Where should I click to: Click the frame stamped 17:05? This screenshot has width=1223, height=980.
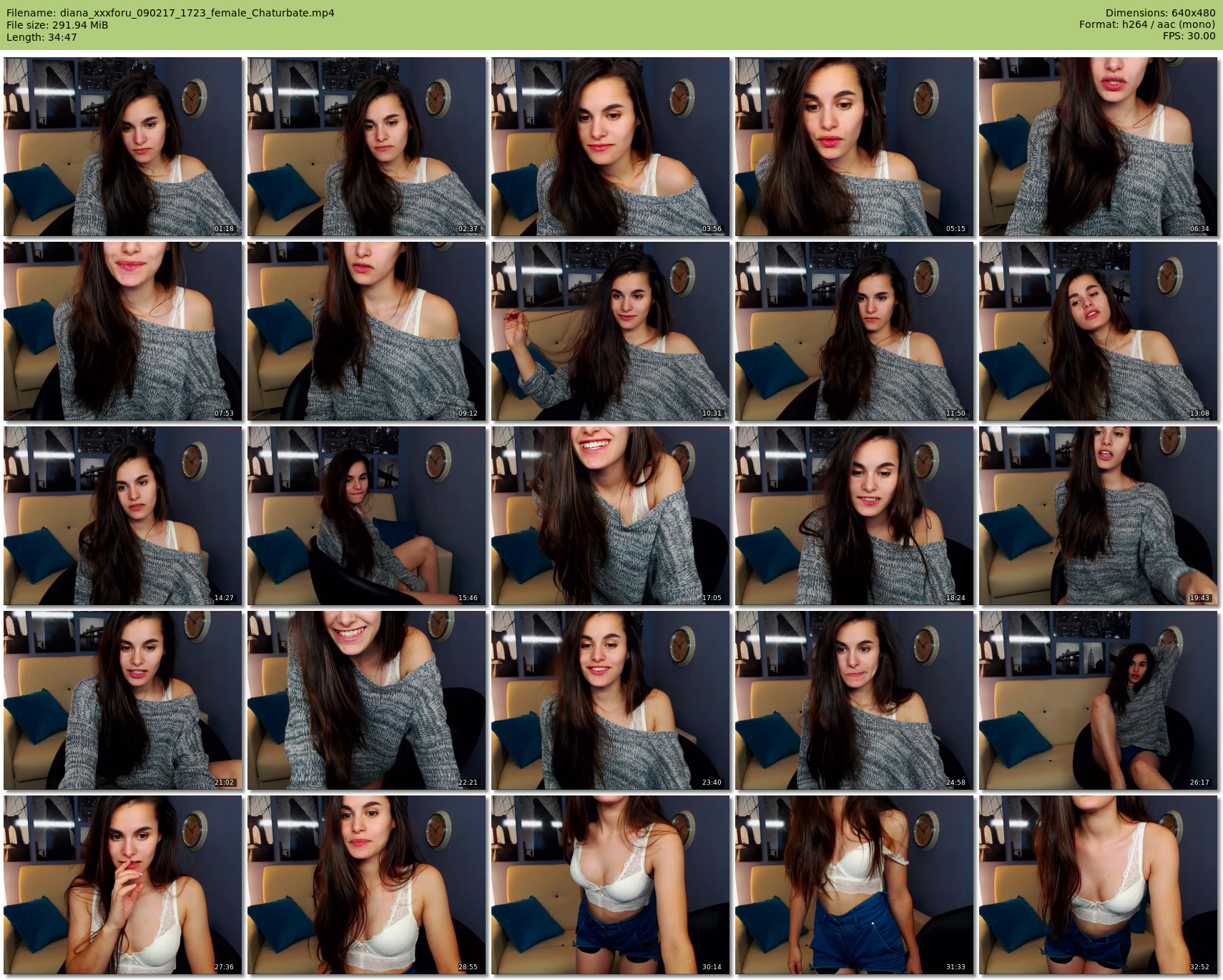coord(611,516)
